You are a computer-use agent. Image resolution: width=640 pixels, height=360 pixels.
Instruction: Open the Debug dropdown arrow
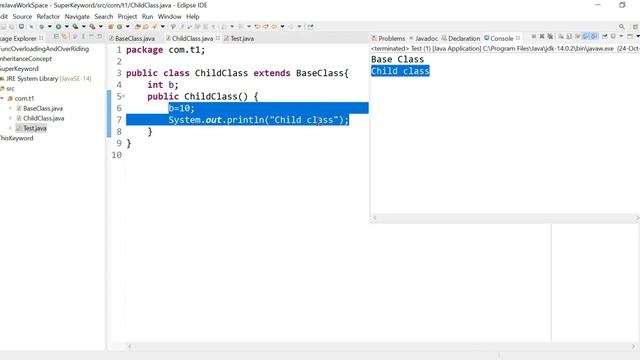click(49, 27)
